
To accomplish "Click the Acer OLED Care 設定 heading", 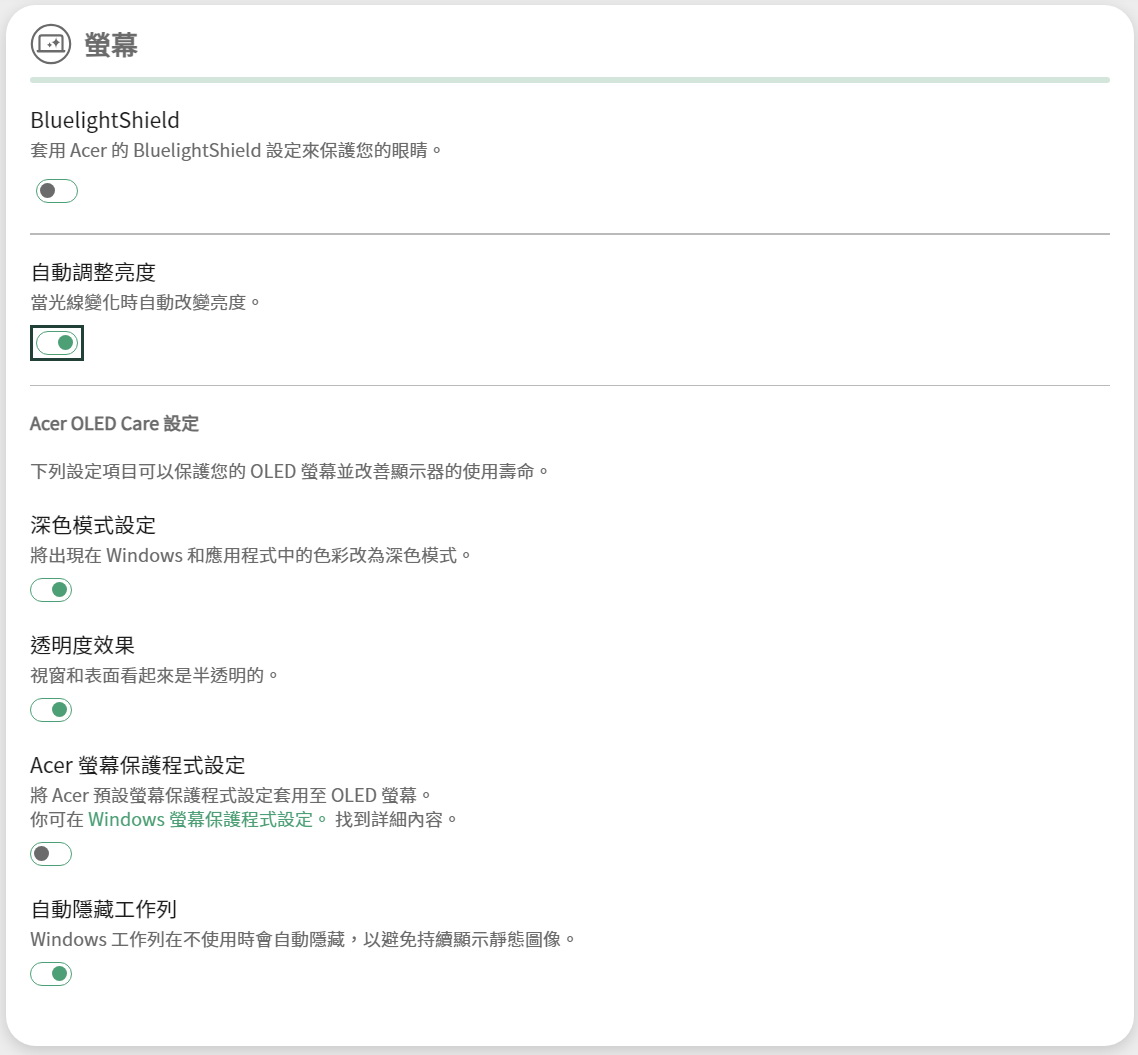I will [x=114, y=424].
